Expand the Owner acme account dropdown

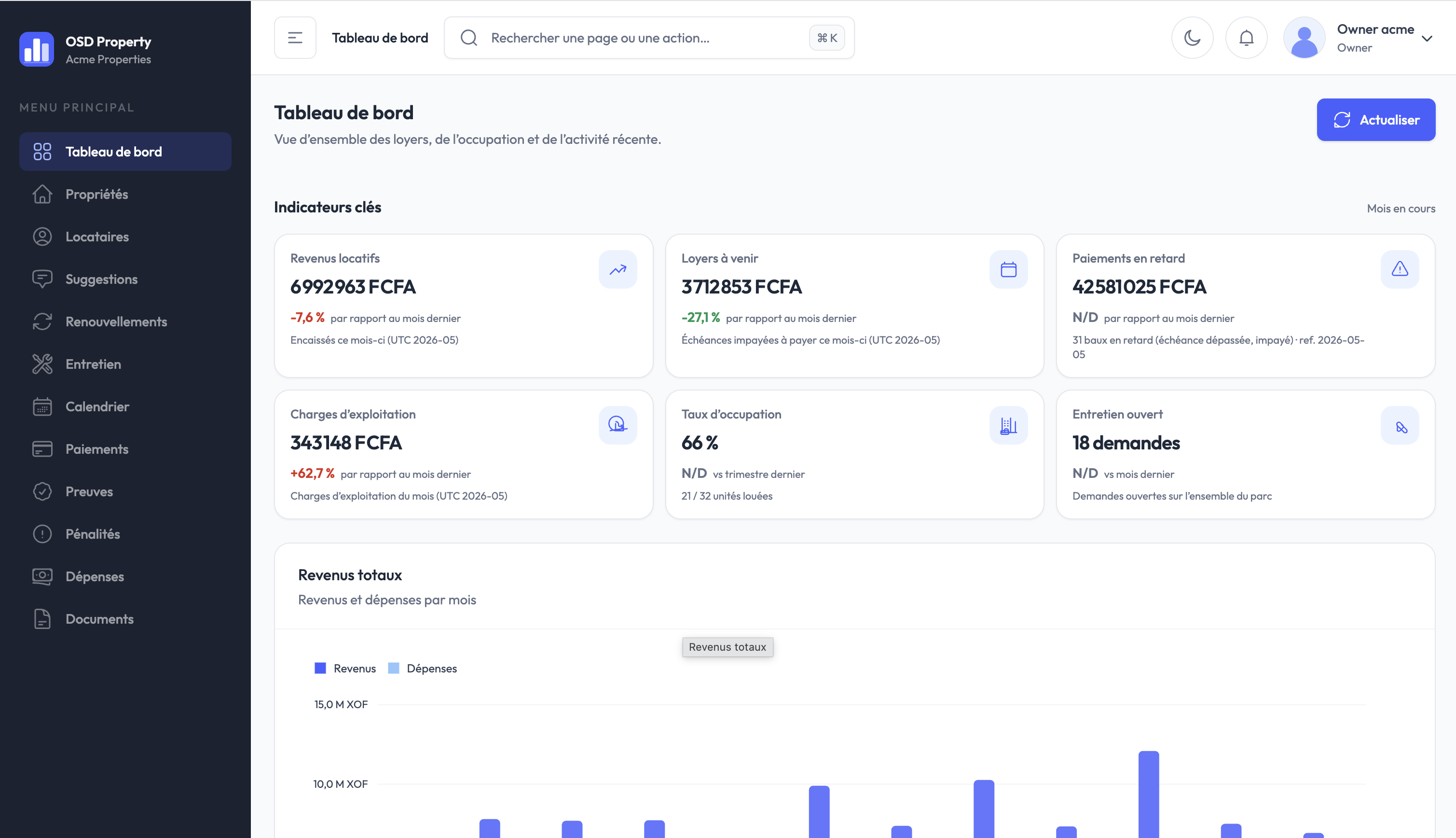[1427, 39]
